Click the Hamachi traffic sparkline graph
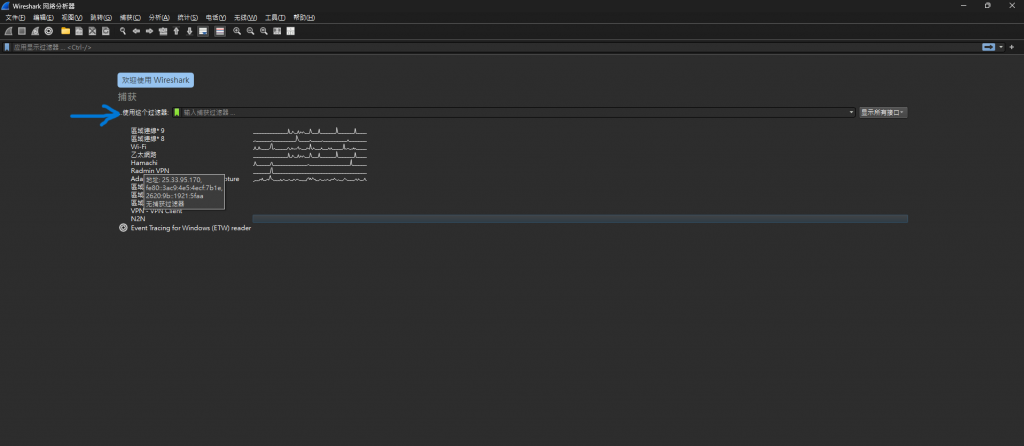 click(310, 163)
